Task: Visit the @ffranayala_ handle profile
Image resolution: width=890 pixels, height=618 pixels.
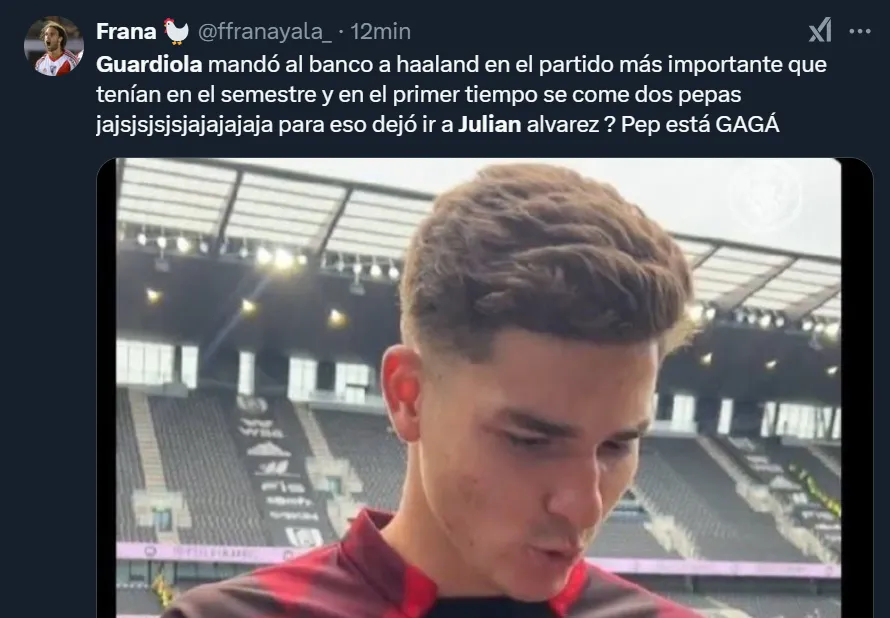Action: pos(265,32)
